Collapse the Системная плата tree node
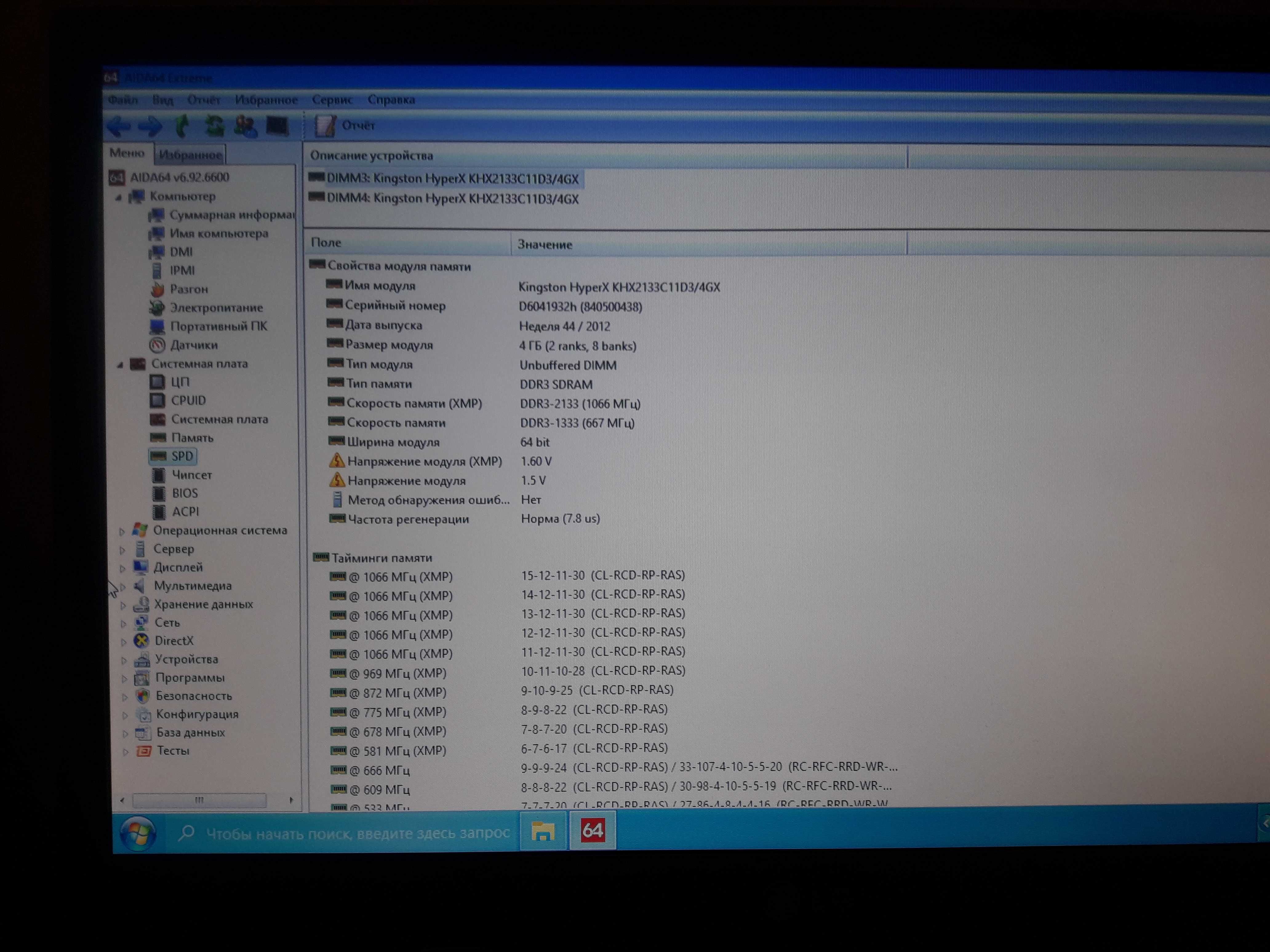This screenshot has width=1270, height=952. [119, 364]
